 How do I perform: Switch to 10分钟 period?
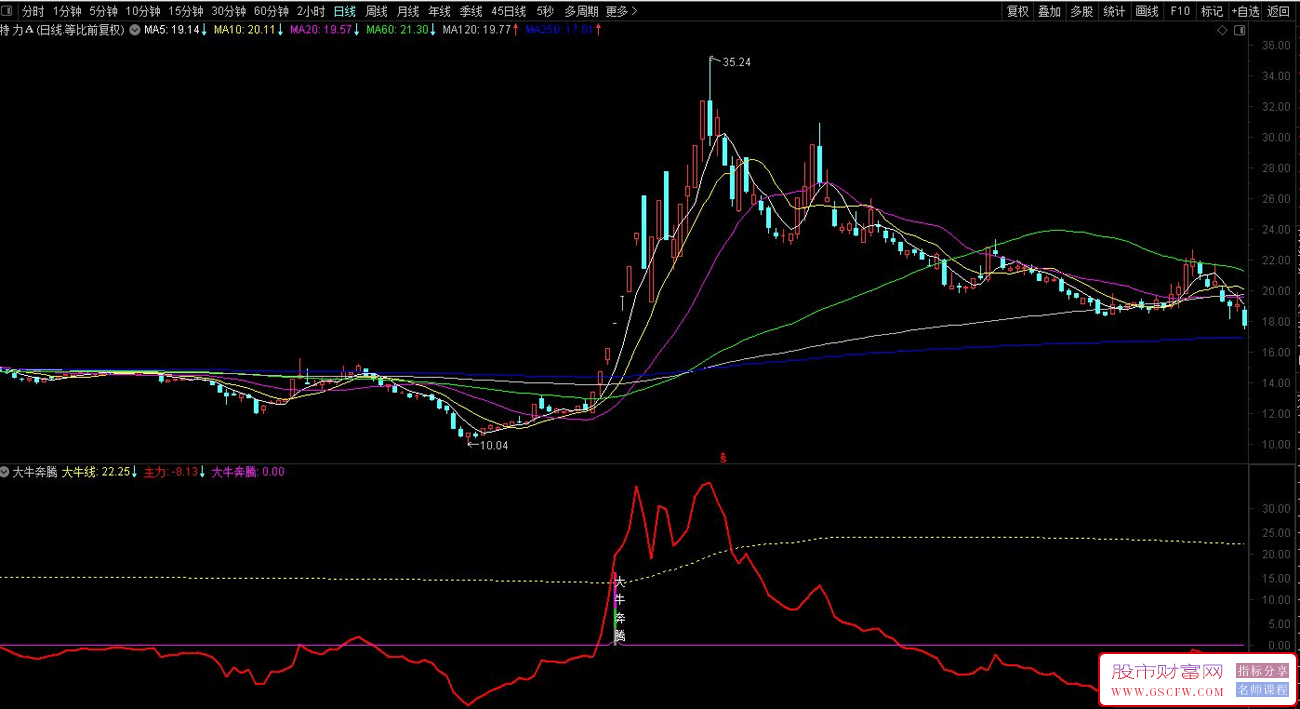click(x=143, y=12)
